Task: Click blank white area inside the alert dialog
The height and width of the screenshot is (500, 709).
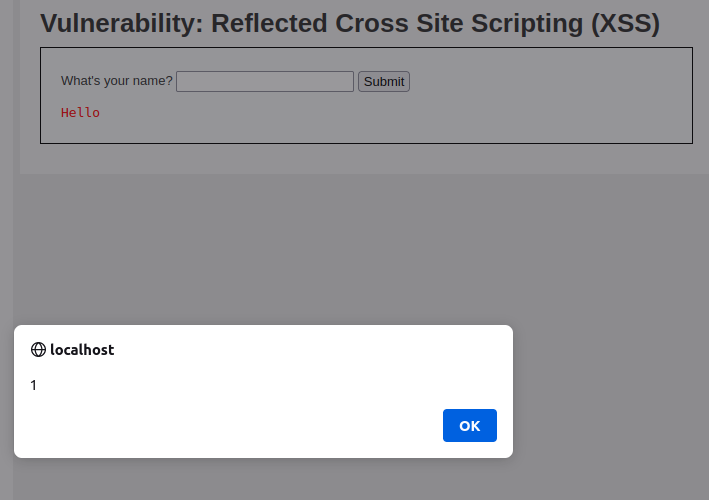Action: click(271, 384)
